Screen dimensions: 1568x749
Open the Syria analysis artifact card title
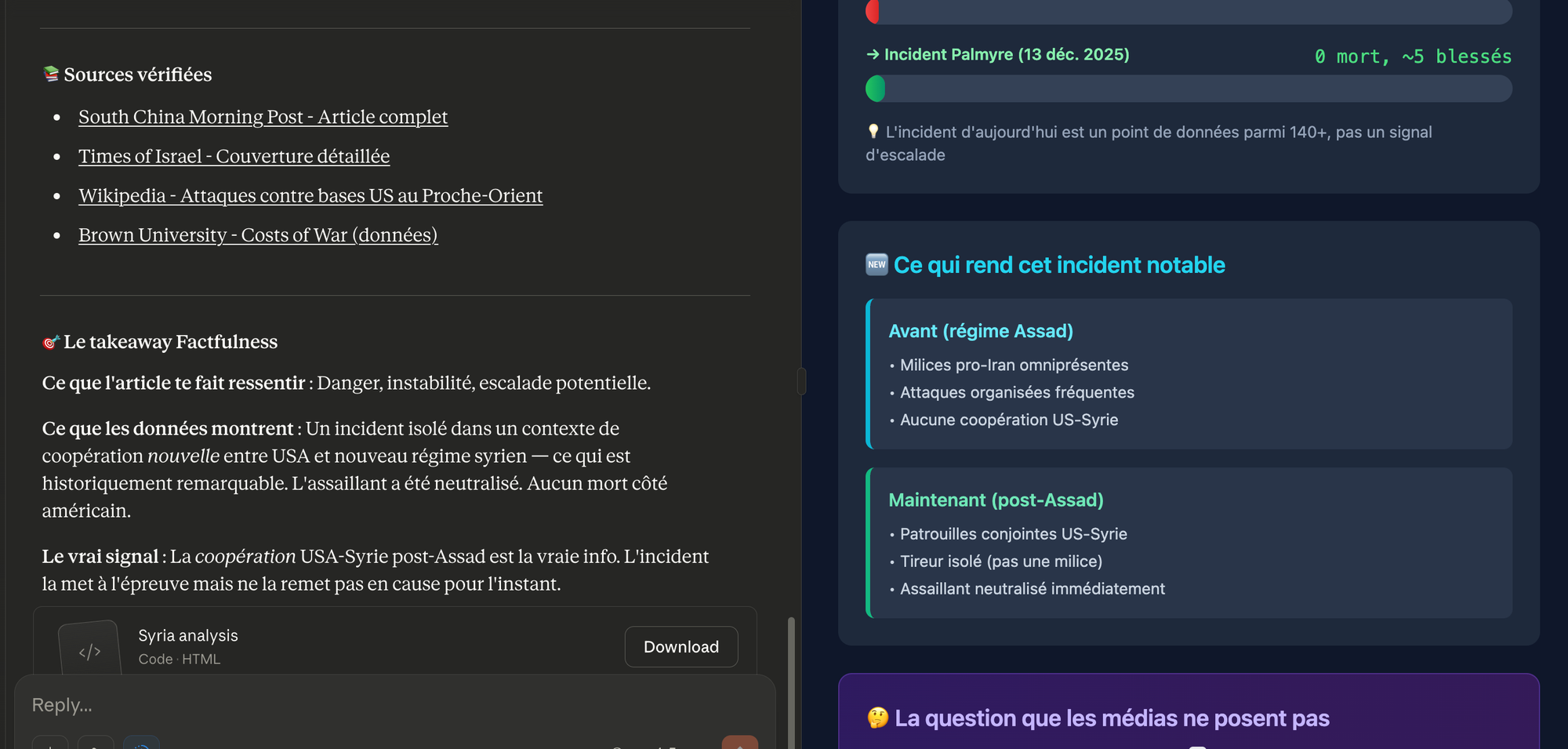click(x=188, y=635)
